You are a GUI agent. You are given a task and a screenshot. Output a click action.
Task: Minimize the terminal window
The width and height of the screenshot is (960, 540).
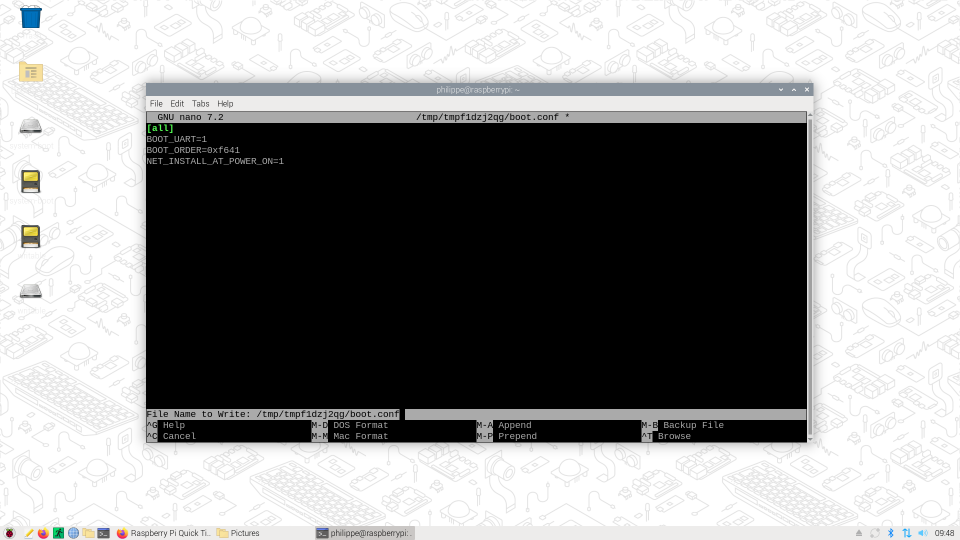[781, 89]
